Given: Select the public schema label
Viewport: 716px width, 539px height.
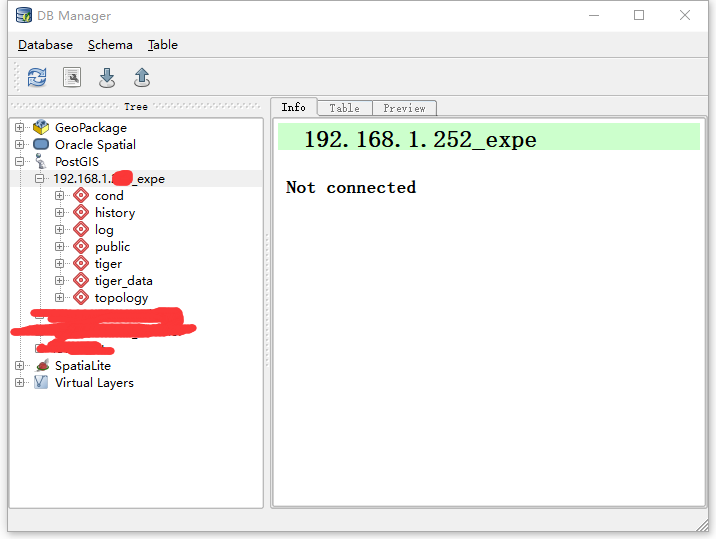Looking at the screenshot, I should pos(112,247).
